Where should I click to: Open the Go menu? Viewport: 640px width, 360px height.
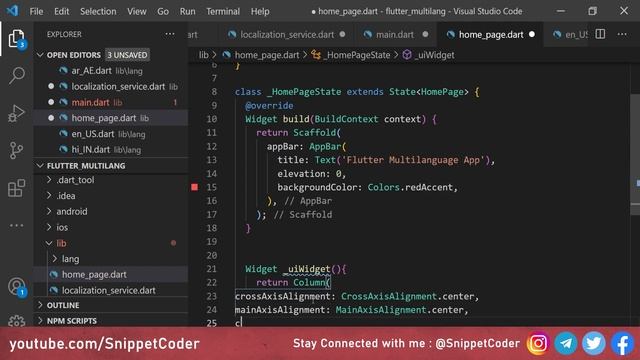click(x=163, y=11)
